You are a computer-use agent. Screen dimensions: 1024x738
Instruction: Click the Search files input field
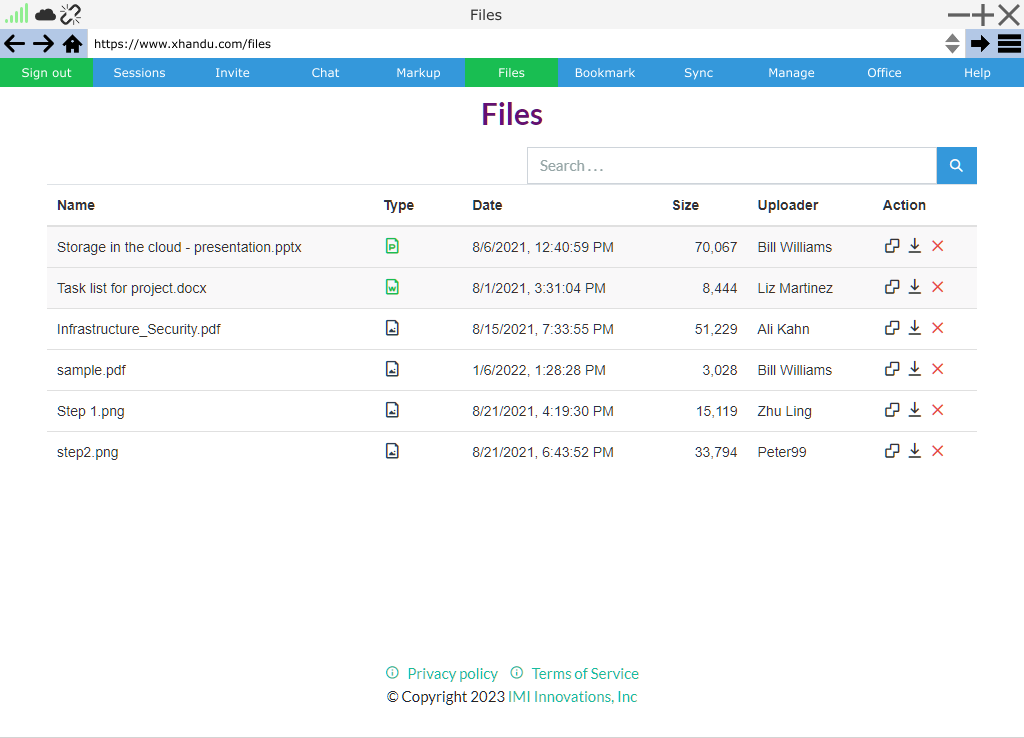coord(731,166)
